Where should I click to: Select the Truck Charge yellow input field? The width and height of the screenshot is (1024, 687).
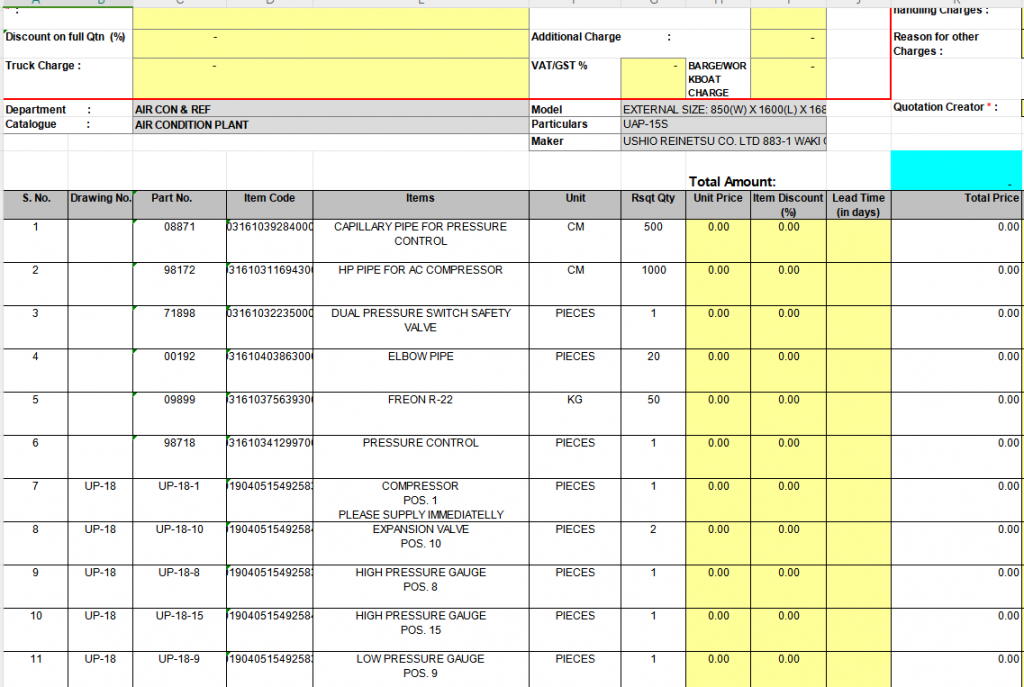tap(330, 78)
